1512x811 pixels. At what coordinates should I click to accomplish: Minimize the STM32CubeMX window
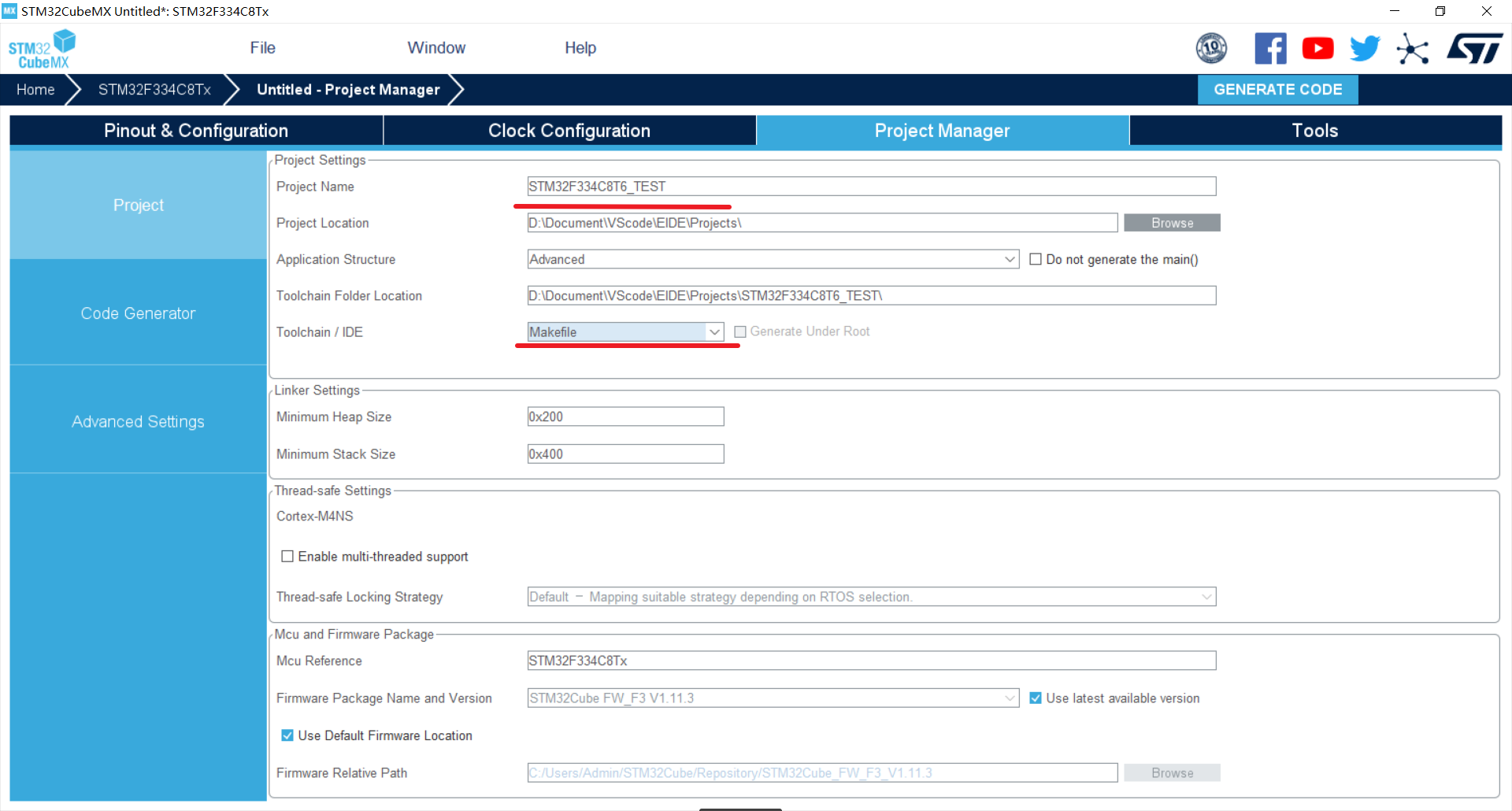tap(1394, 11)
